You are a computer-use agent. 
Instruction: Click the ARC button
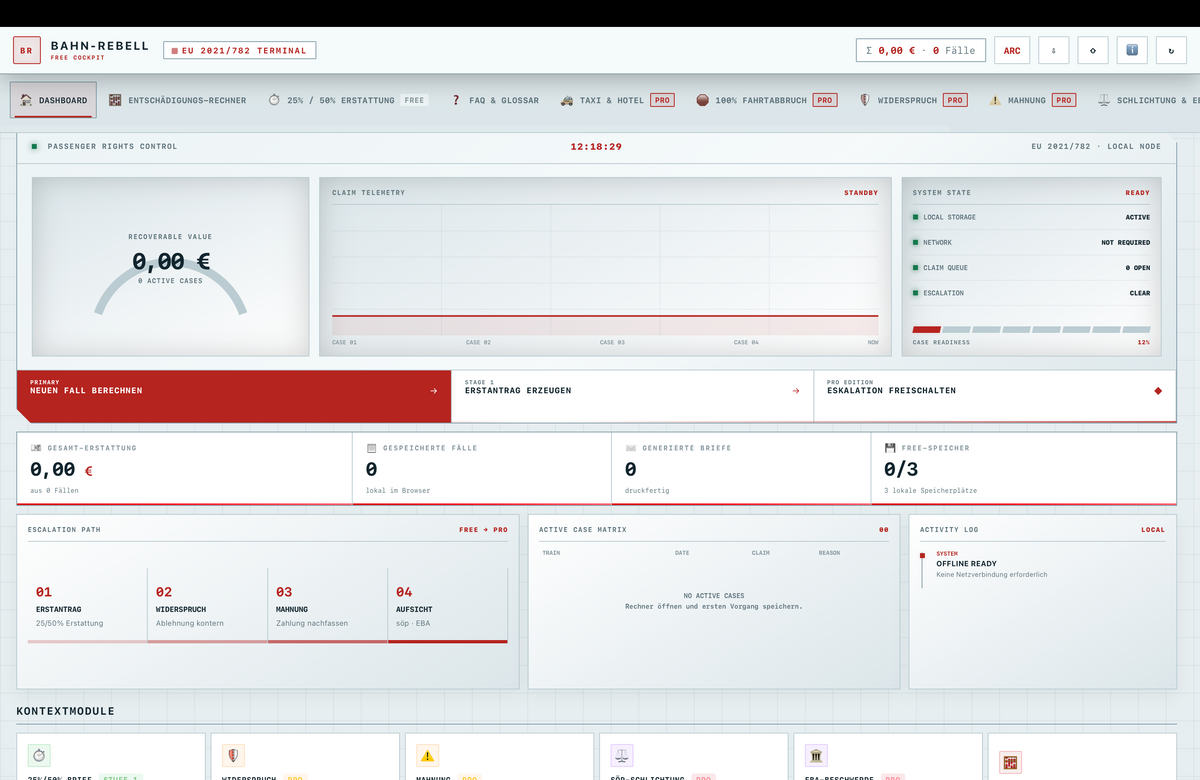coord(1012,50)
